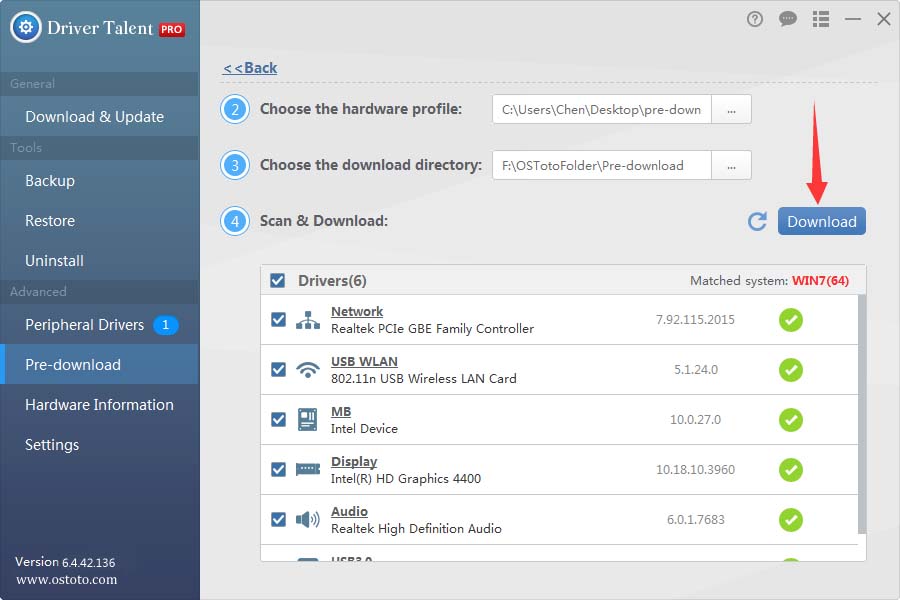Click the Network driver icon
Image resolution: width=900 pixels, height=600 pixels.
308,320
